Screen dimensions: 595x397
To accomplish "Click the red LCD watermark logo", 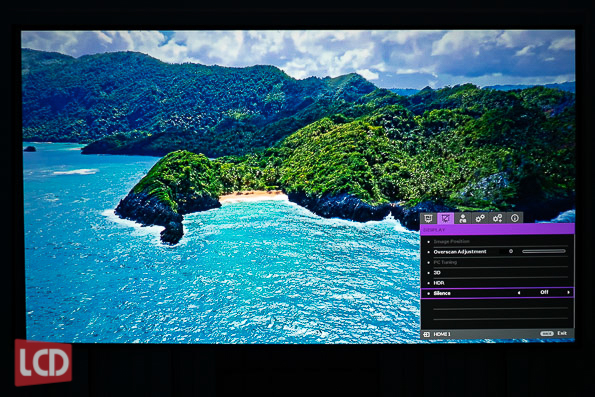I will tap(43, 362).
